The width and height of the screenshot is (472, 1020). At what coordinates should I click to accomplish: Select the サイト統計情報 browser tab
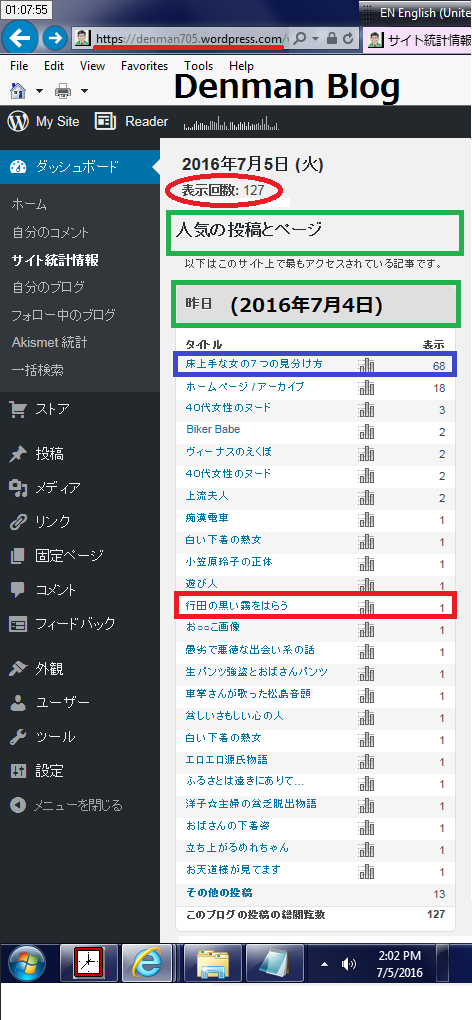[x=417, y=39]
